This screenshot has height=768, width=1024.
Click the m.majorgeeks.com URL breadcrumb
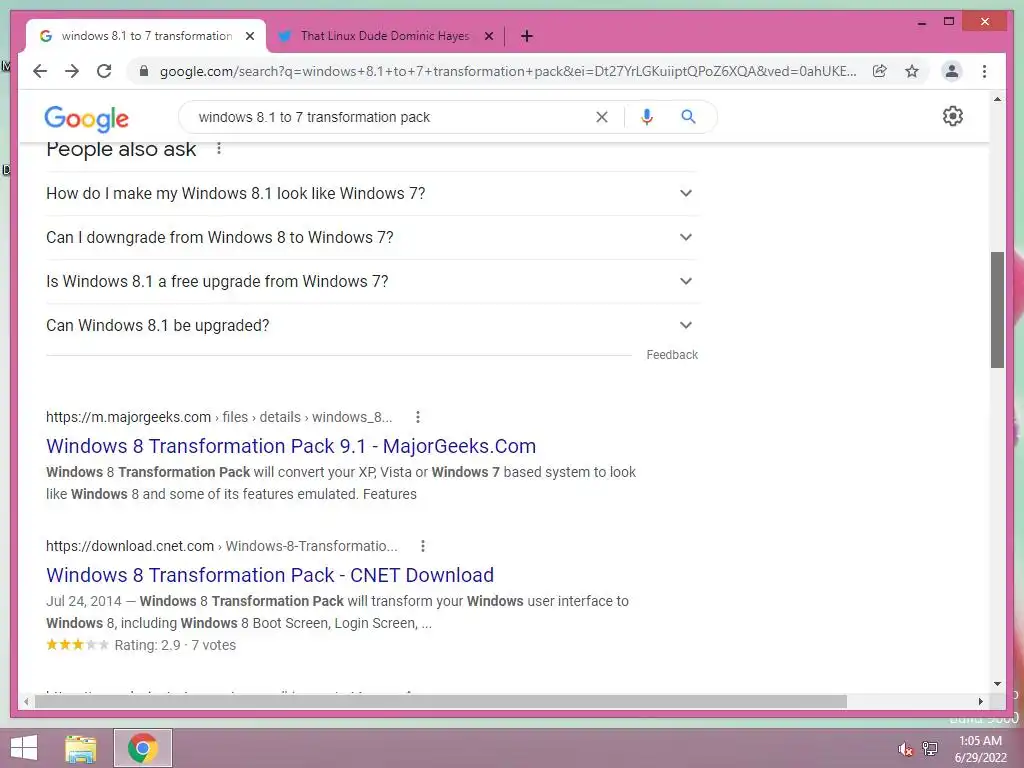(219, 417)
